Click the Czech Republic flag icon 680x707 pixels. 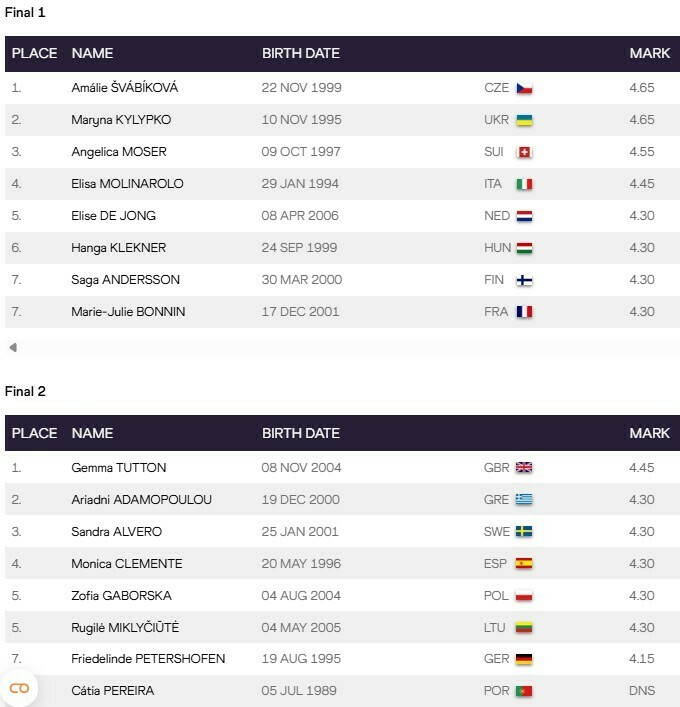click(524, 88)
